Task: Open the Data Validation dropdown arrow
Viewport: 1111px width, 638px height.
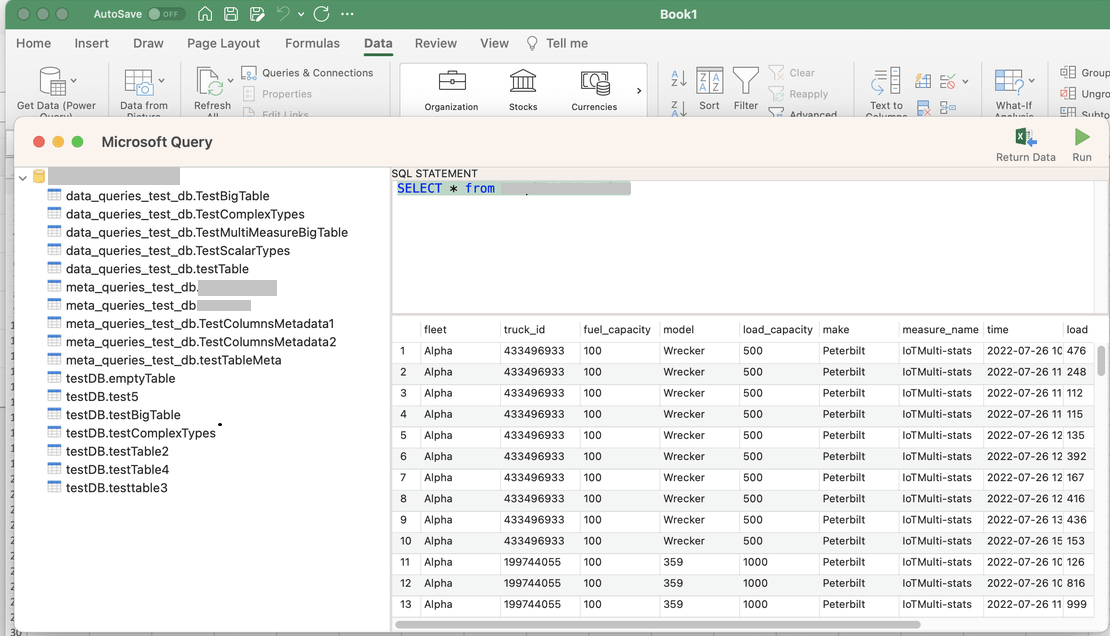Action: point(965,82)
